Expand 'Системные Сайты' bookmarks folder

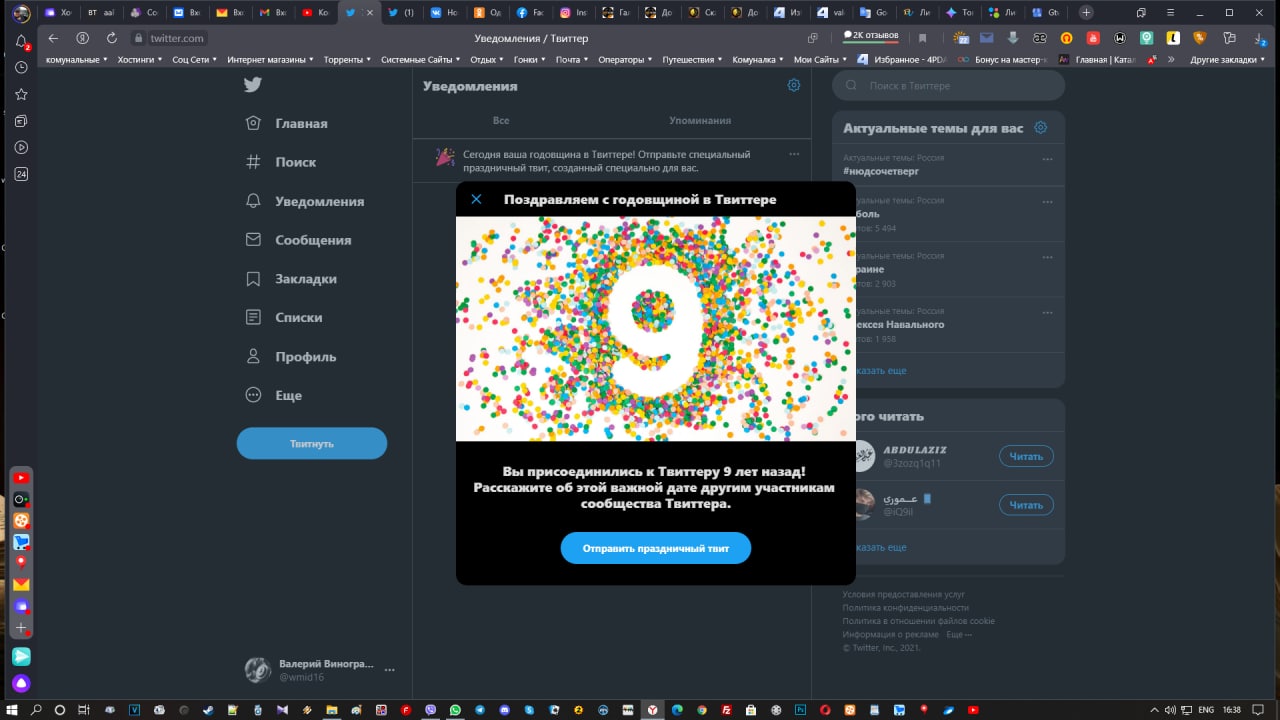click(421, 60)
